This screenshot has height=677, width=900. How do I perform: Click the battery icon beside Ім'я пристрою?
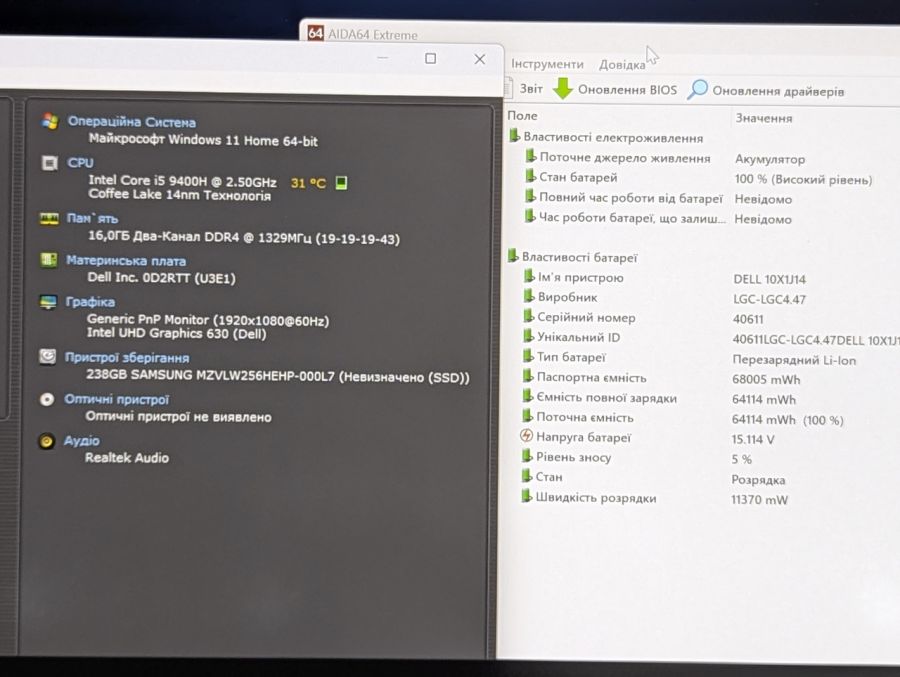pyautogui.click(x=529, y=276)
